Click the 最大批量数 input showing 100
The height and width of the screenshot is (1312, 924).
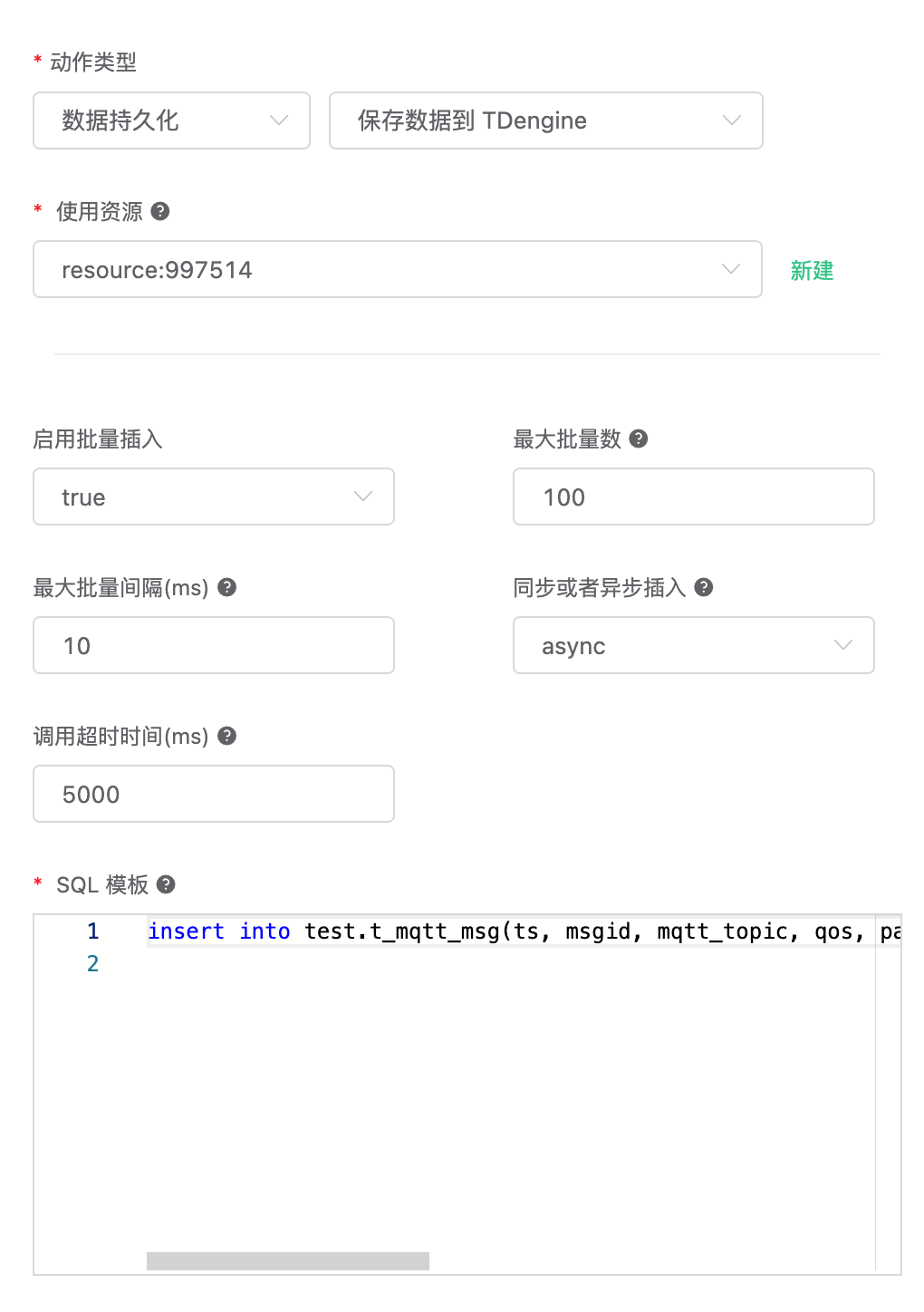[693, 497]
